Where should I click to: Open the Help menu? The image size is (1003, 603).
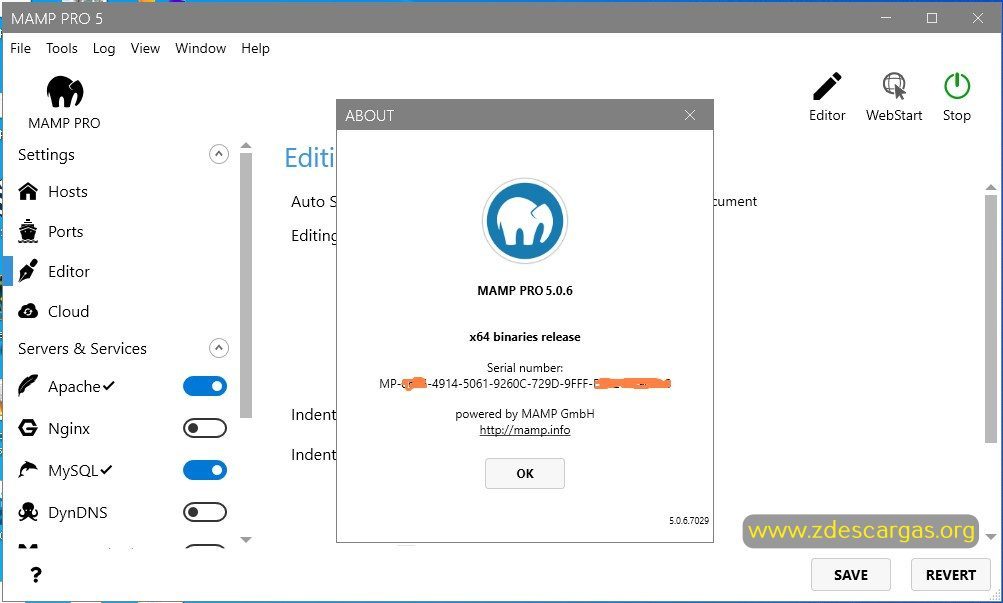[255, 49]
